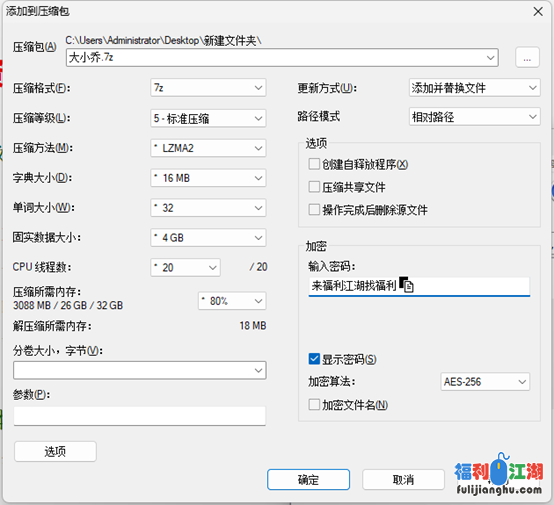554x505 pixels.
Task: Enable 加密文件名 checkbox
Action: 314,404
